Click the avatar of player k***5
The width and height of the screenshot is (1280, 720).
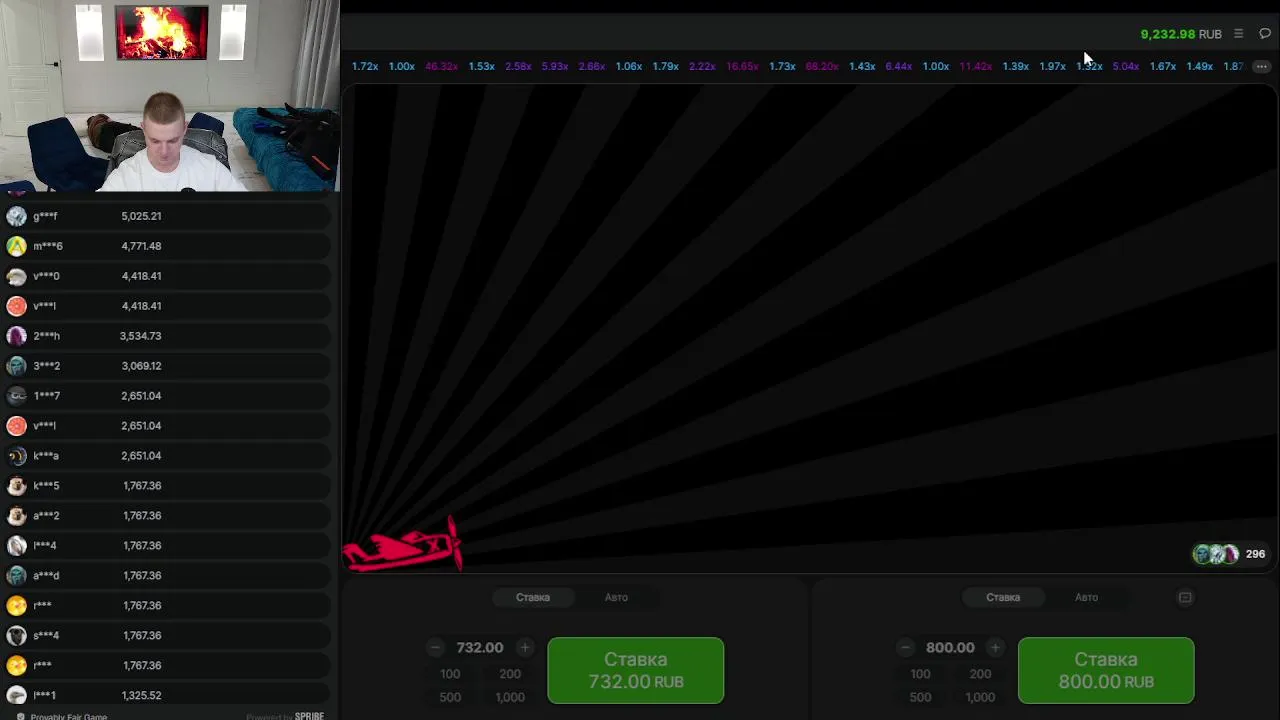coord(17,486)
